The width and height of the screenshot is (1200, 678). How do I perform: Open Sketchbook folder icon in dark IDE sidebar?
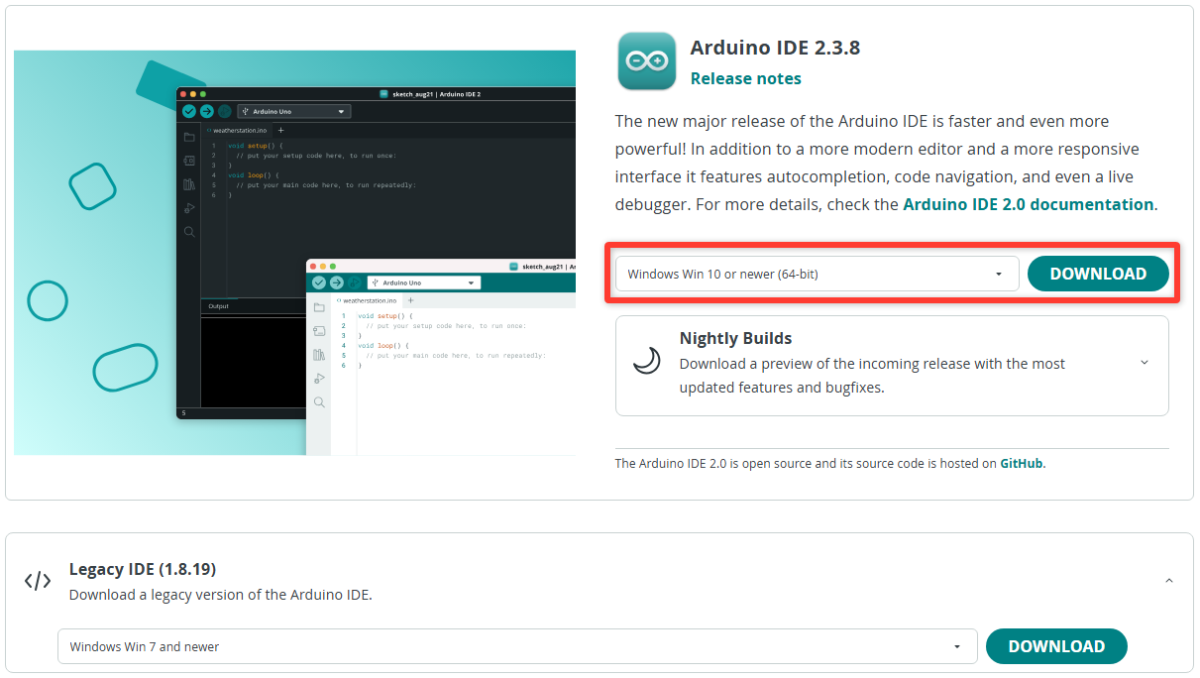click(x=189, y=137)
